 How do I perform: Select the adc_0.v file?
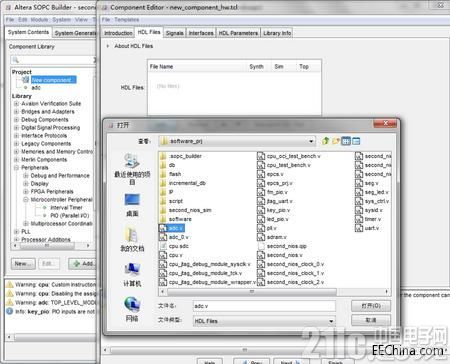pos(174,237)
